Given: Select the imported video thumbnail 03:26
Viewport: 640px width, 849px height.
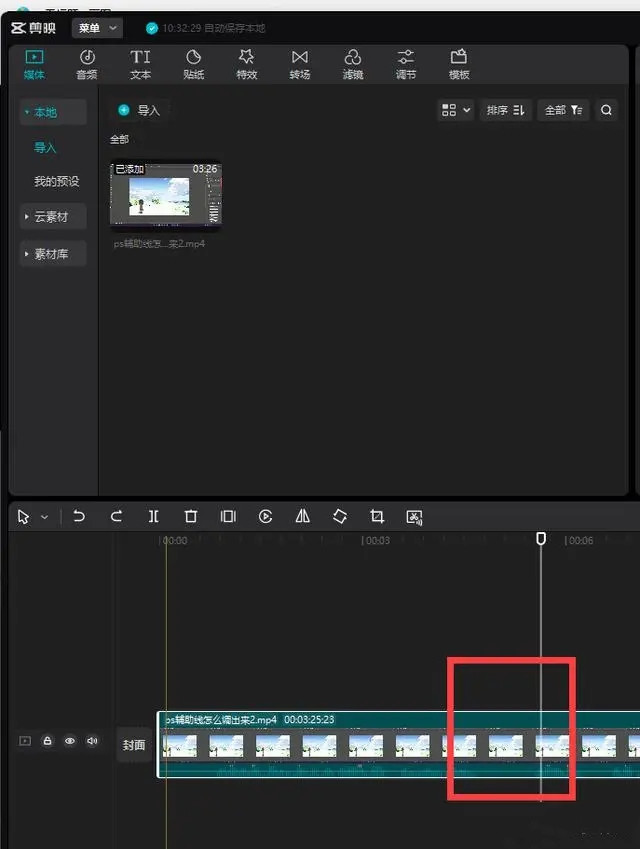Looking at the screenshot, I should click(166, 194).
